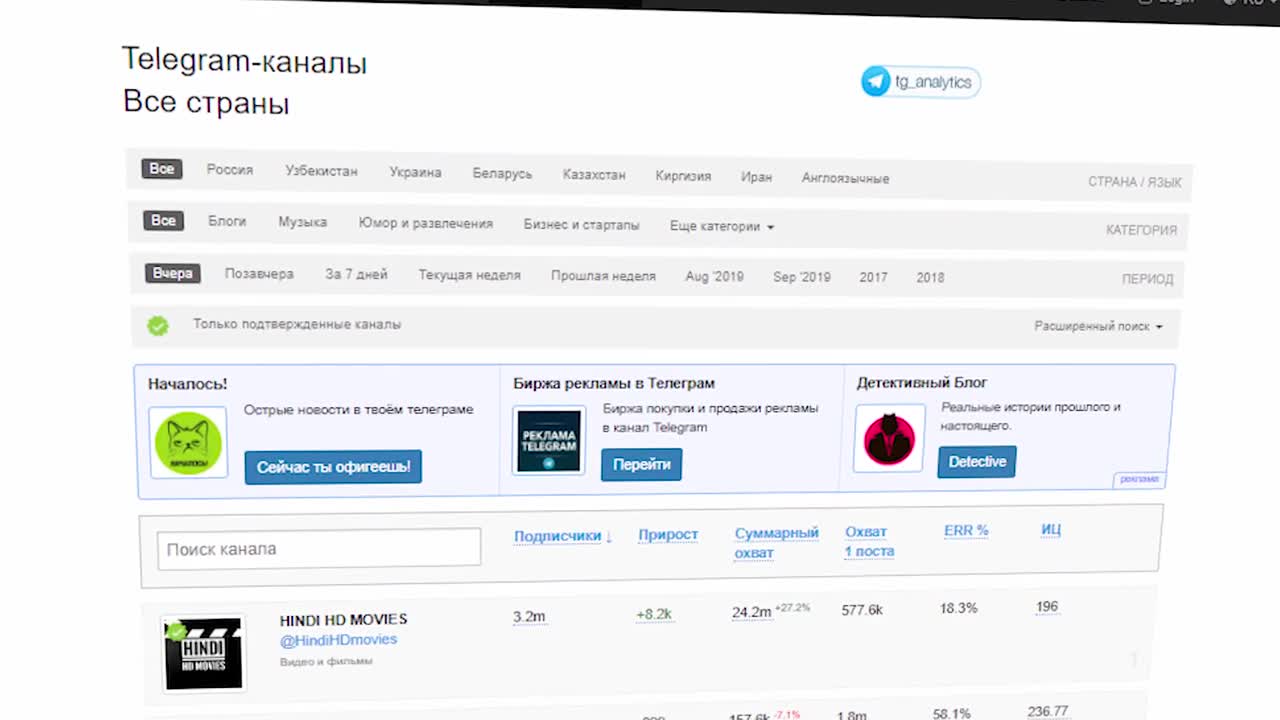Expand the Еще категории dropdown
This screenshot has width=1280, height=720.
[x=721, y=226]
